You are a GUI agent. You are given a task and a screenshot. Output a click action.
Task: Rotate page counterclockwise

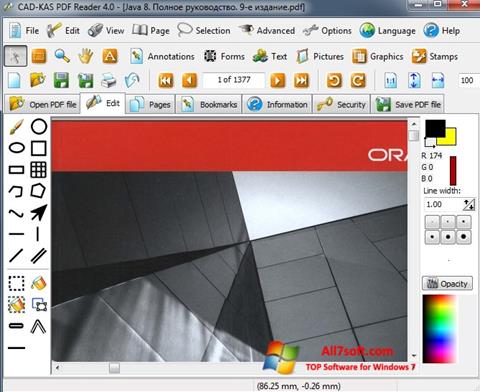(x=334, y=80)
